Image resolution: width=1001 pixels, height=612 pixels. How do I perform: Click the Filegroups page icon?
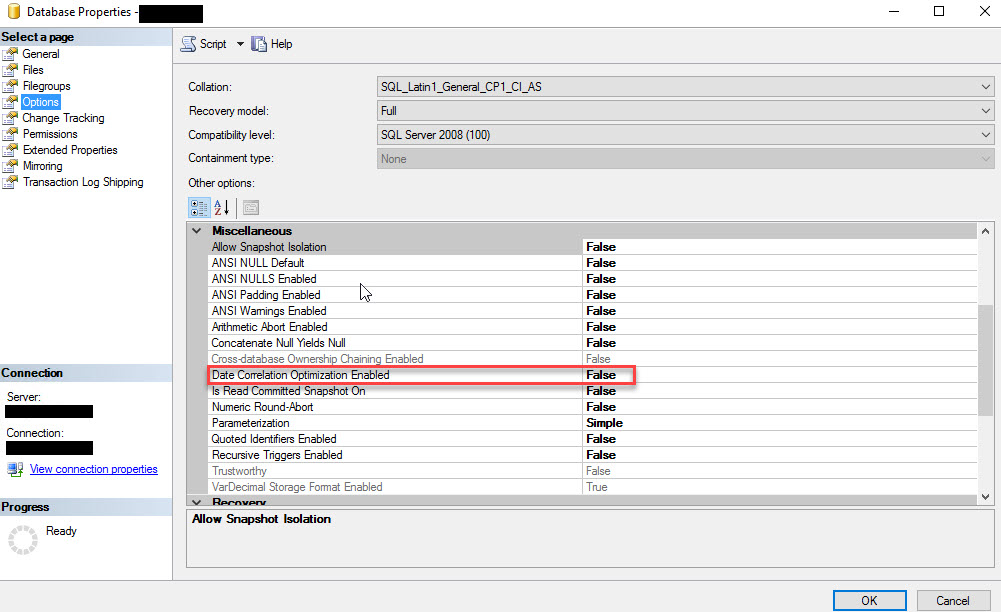point(11,86)
